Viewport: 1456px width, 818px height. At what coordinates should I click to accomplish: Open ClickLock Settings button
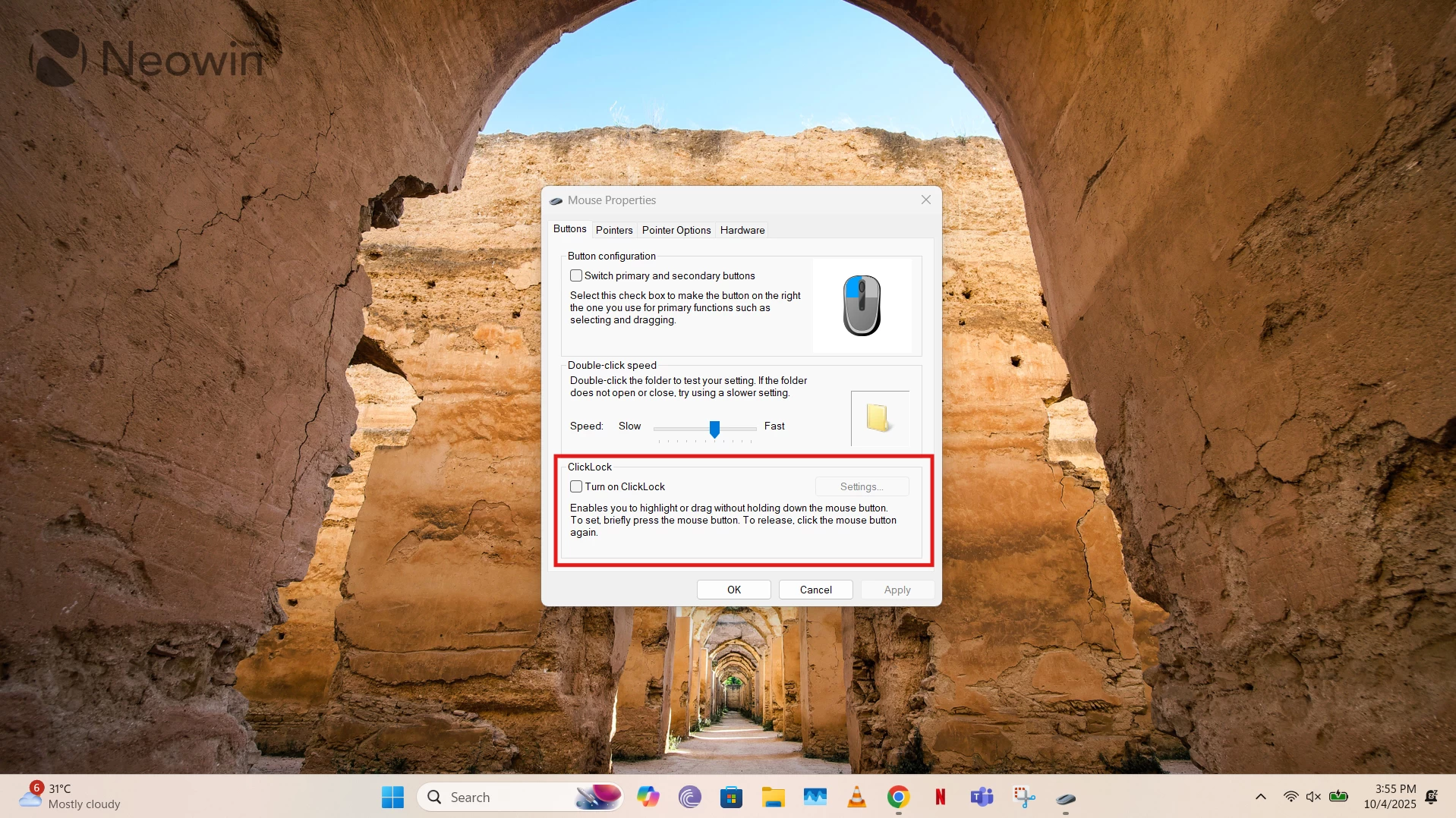862,486
